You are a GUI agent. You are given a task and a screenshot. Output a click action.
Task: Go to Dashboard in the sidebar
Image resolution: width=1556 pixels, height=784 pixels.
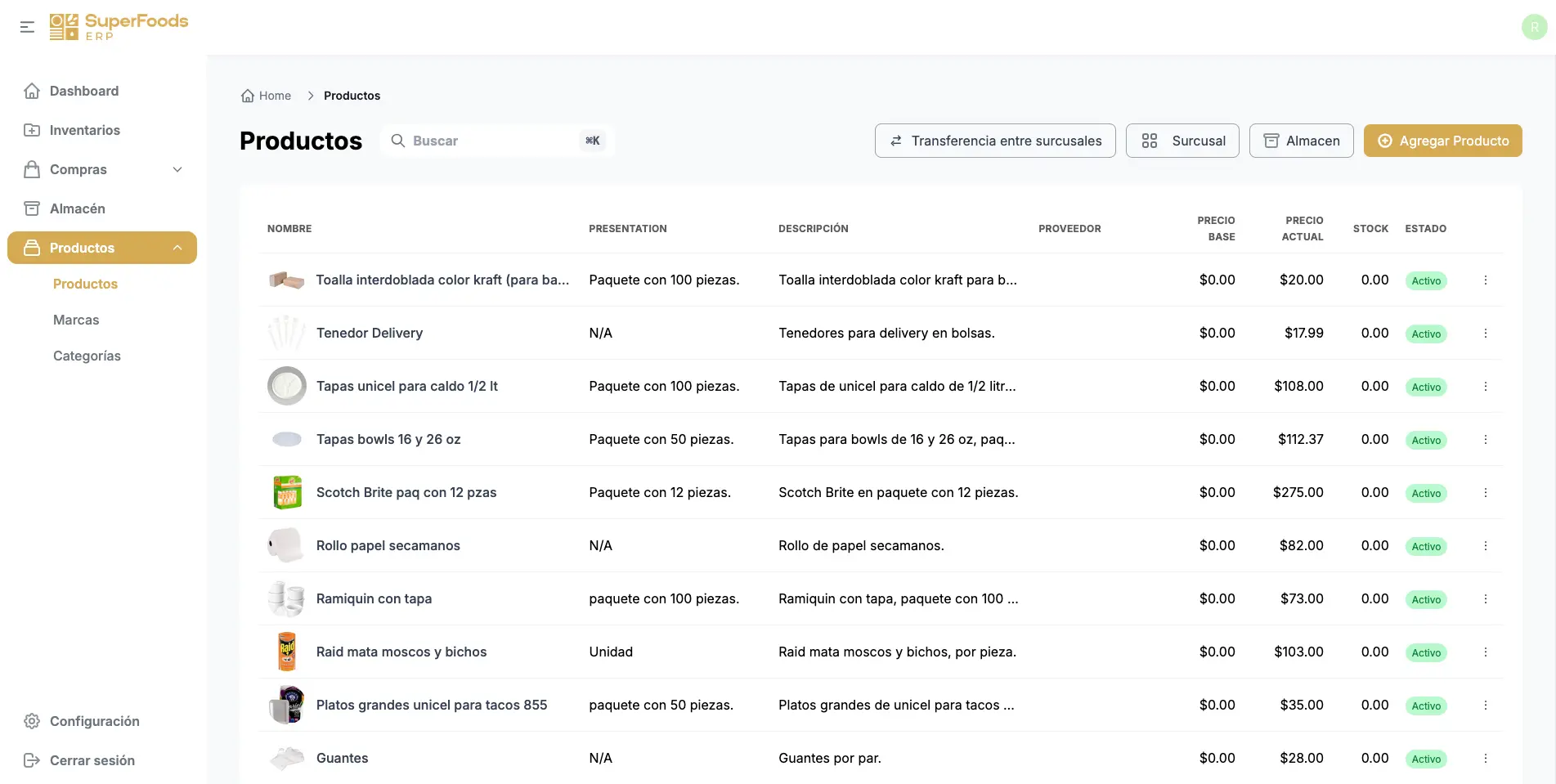(x=83, y=91)
